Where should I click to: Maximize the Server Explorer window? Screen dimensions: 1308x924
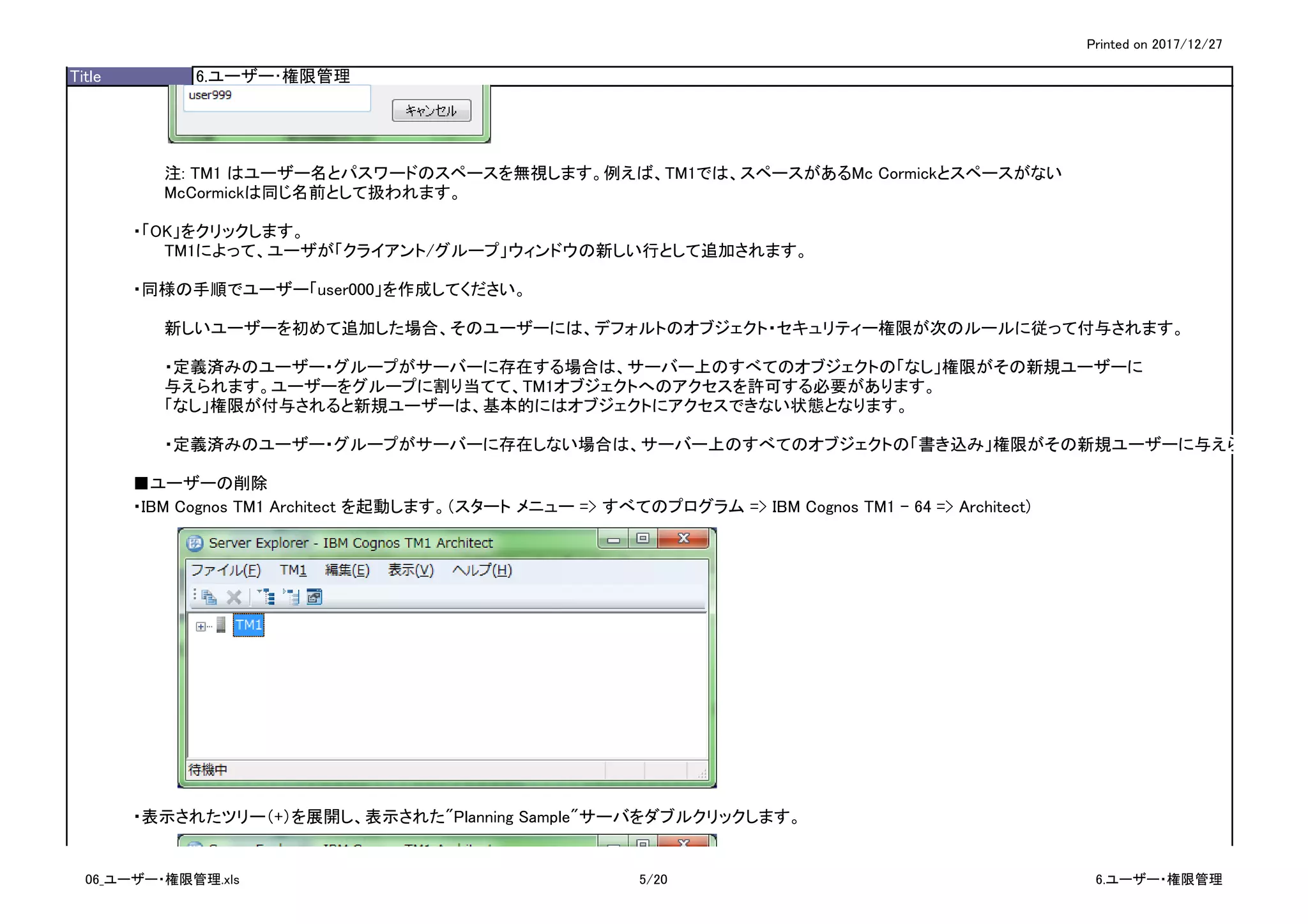pyautogui.click(x=643, y=539)
